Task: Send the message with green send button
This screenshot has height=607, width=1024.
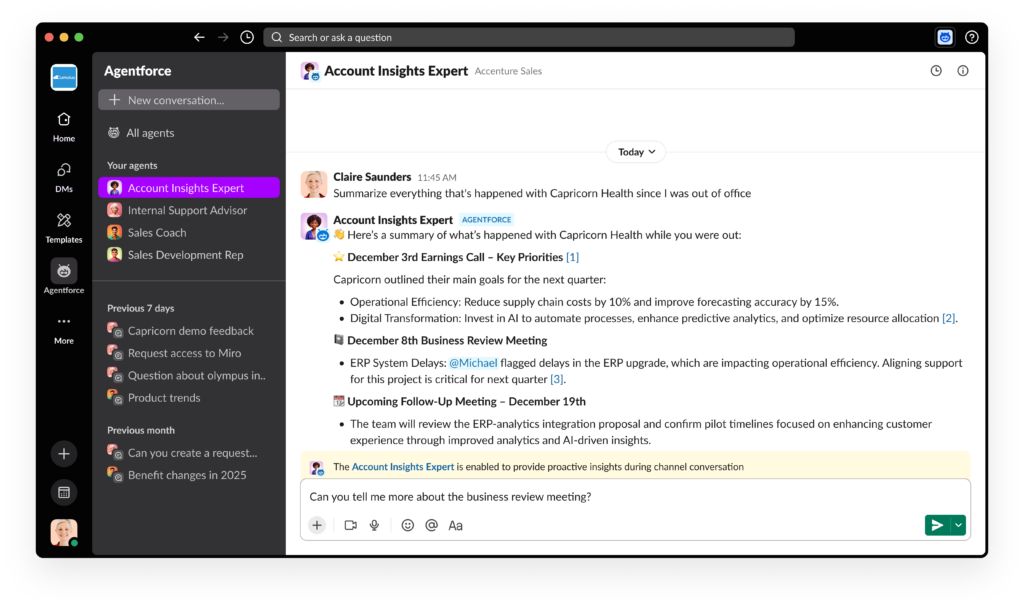Action: pos(937,525)
